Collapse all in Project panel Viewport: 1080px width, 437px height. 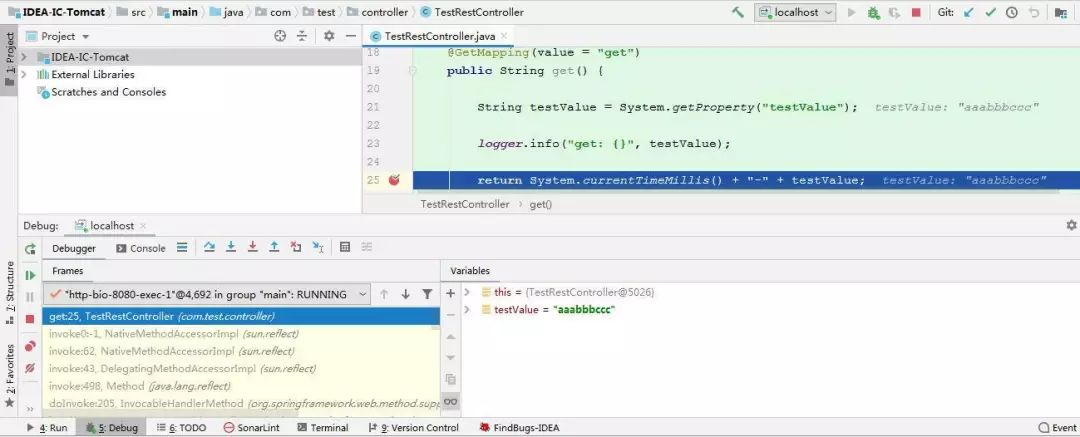pos(302,37)
